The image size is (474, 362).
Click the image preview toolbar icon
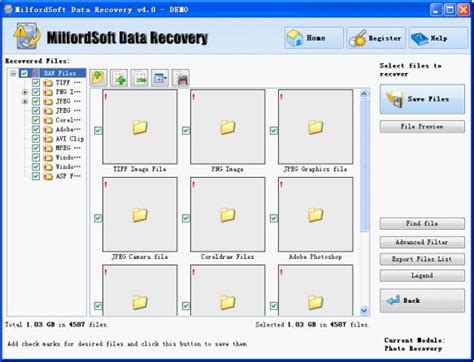coord(139,78)
